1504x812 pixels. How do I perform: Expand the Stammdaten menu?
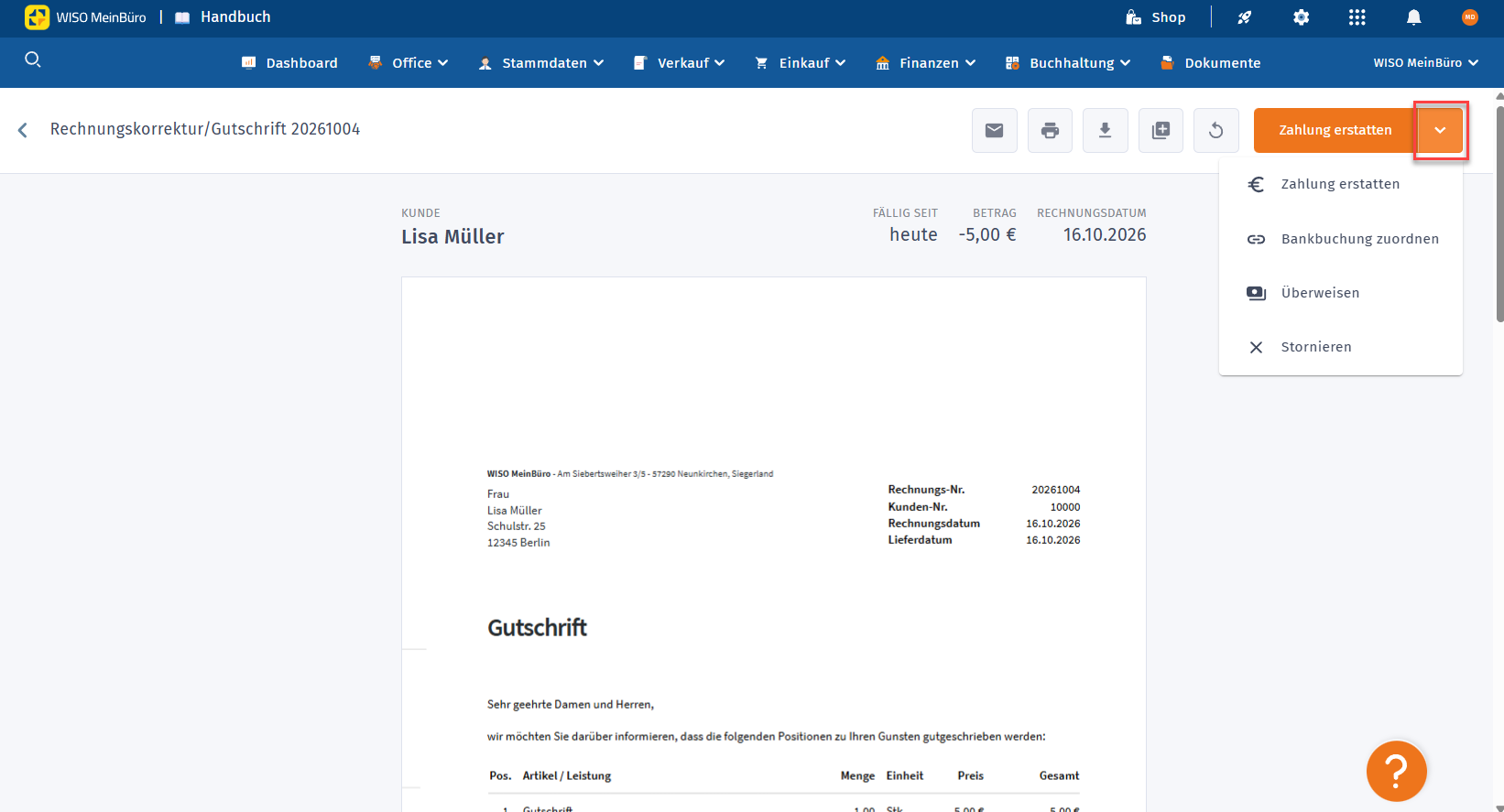pos(541,63)
